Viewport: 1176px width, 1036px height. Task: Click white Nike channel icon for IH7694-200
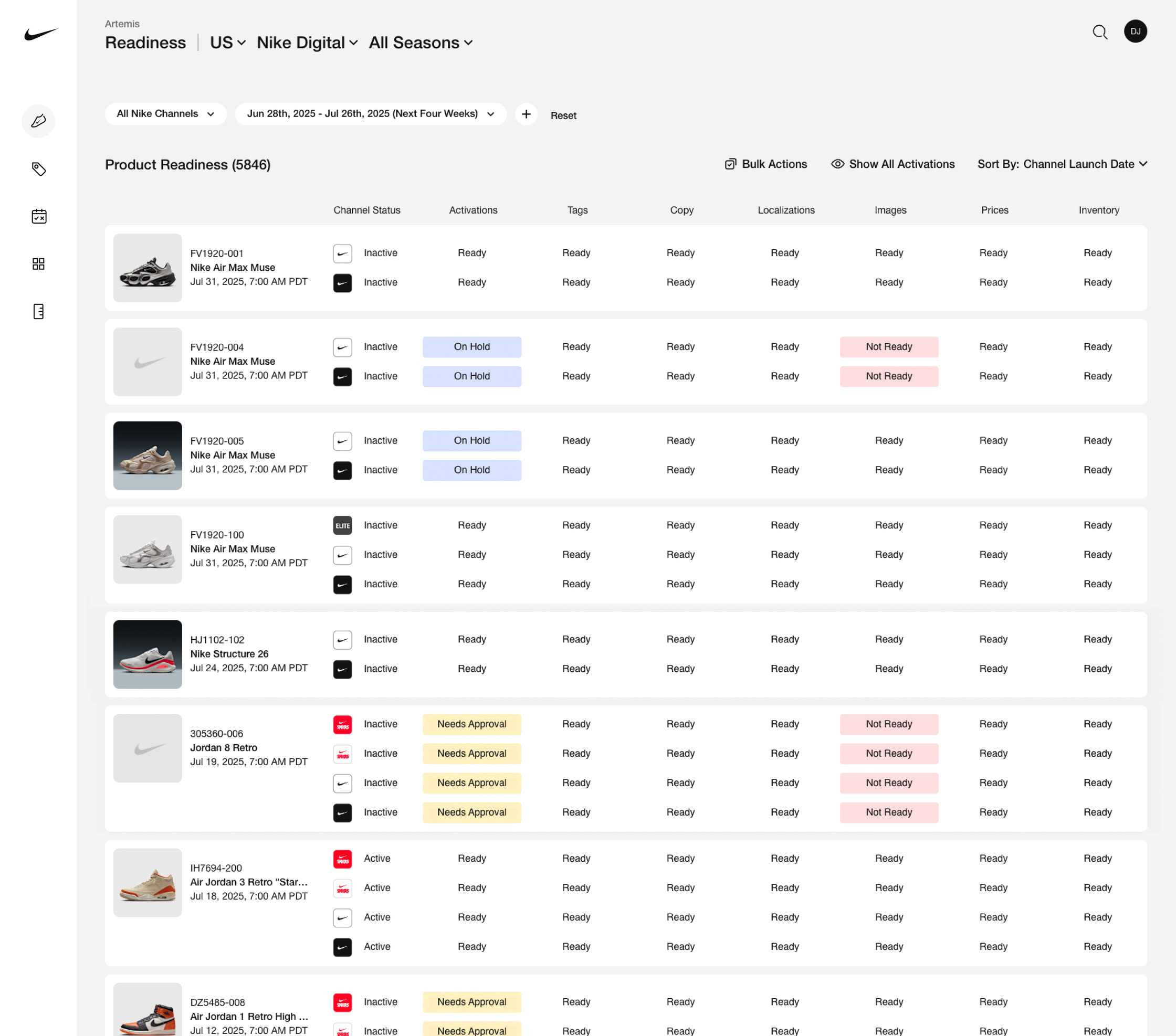[342, 917]
